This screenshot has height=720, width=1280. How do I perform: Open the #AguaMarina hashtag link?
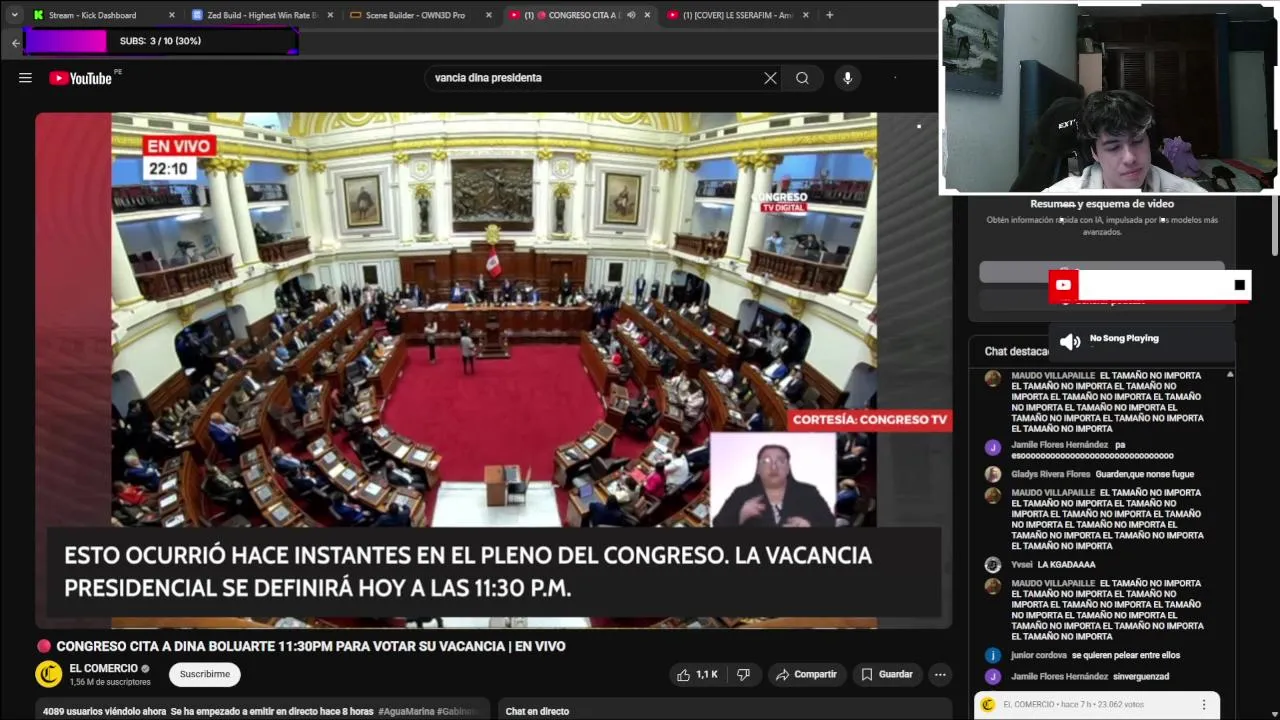(406, 712)
